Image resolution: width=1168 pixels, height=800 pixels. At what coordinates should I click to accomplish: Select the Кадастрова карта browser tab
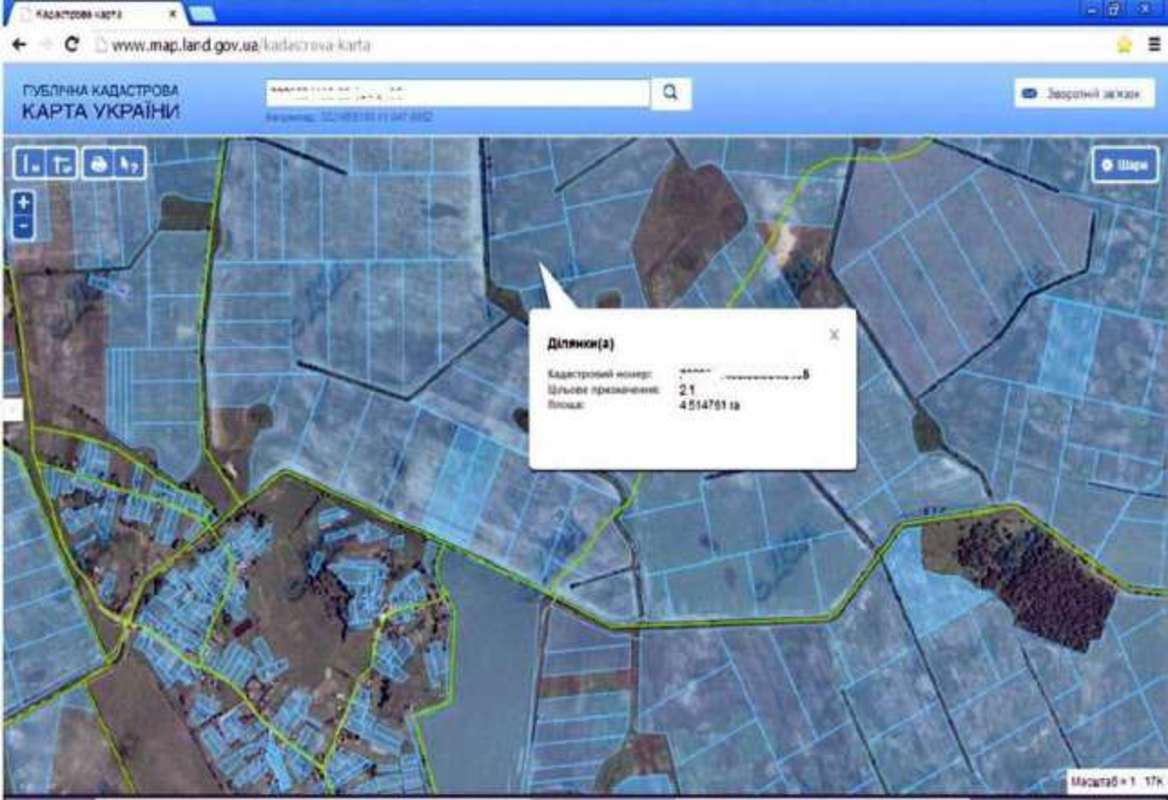point(95,15)
